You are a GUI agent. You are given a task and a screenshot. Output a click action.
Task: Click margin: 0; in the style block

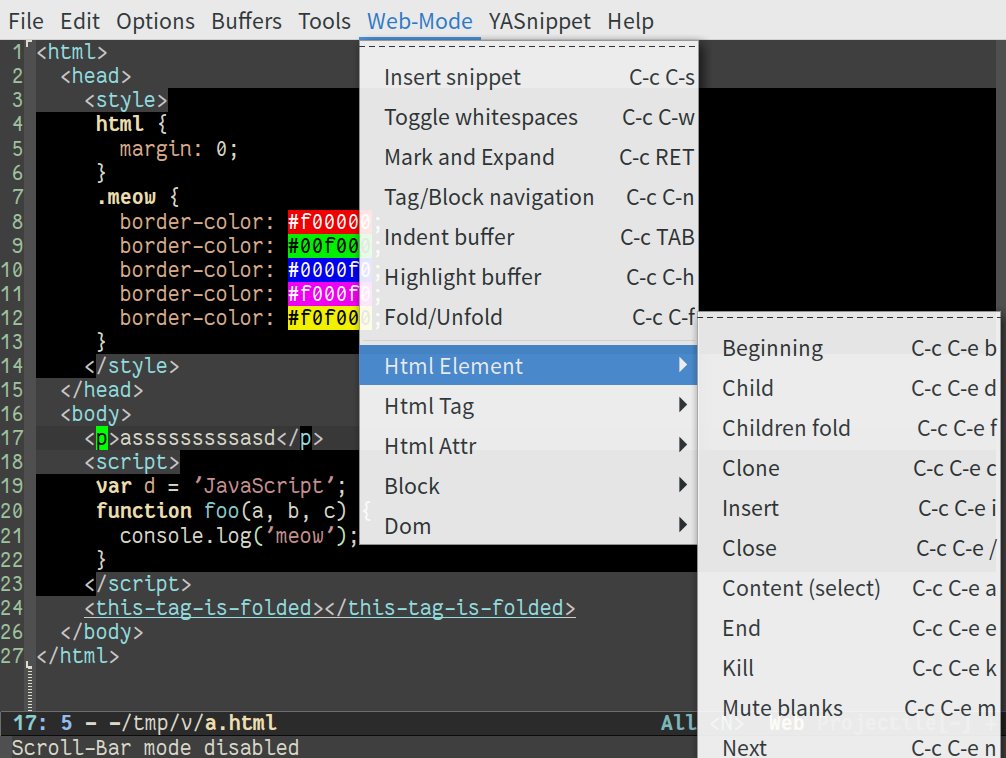tap(179, 150)
